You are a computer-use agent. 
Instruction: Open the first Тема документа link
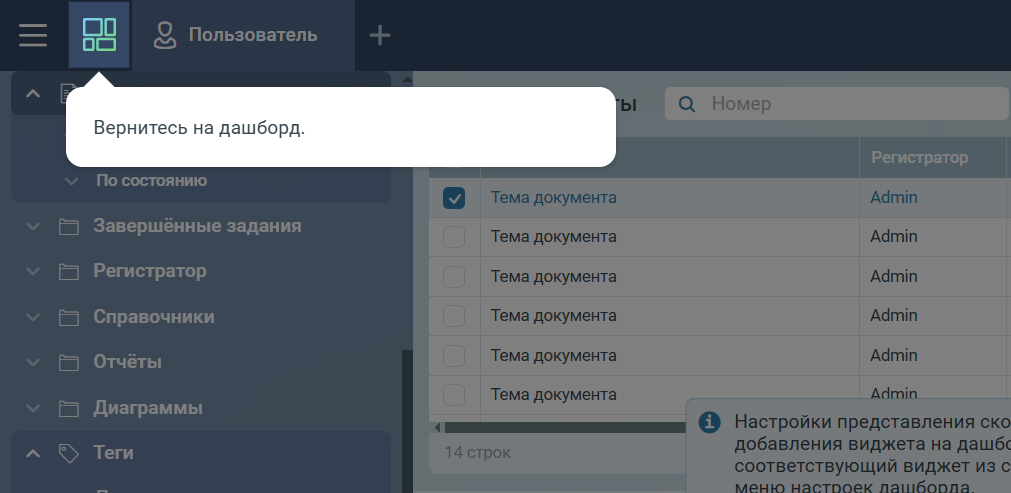[x=553, y=198]
